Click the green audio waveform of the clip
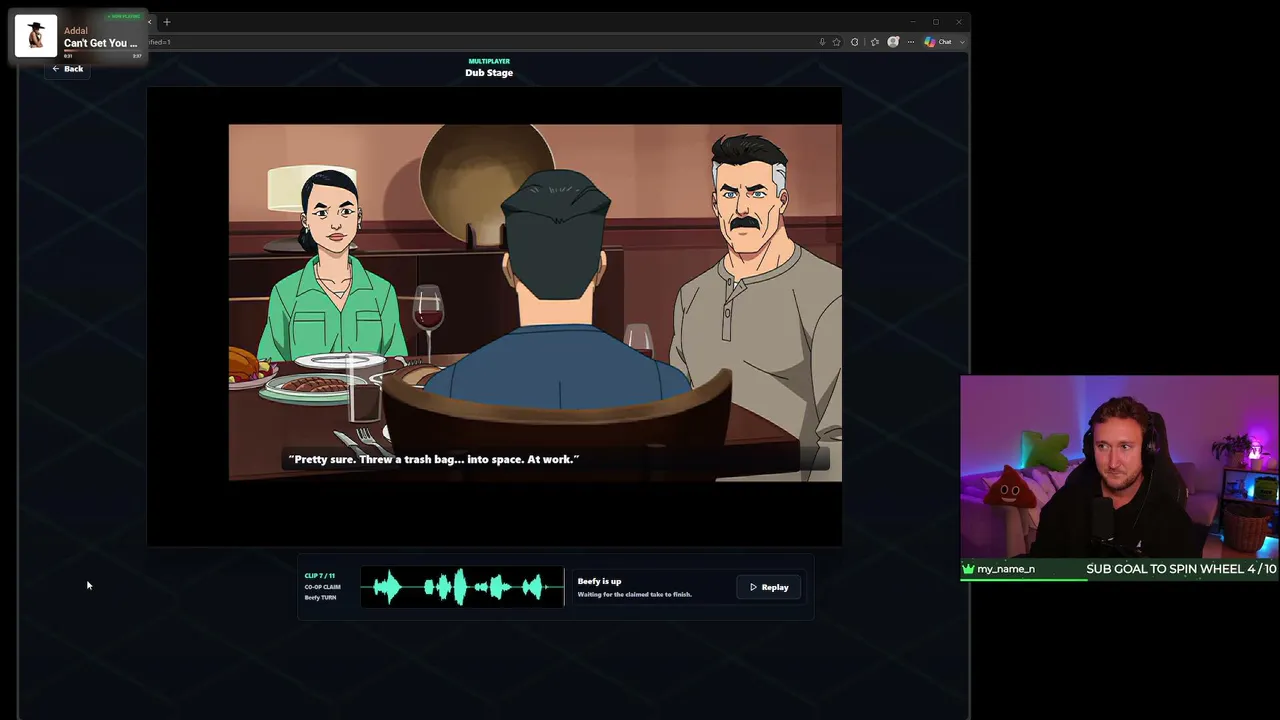The image size is (1280, 720). 462,587
